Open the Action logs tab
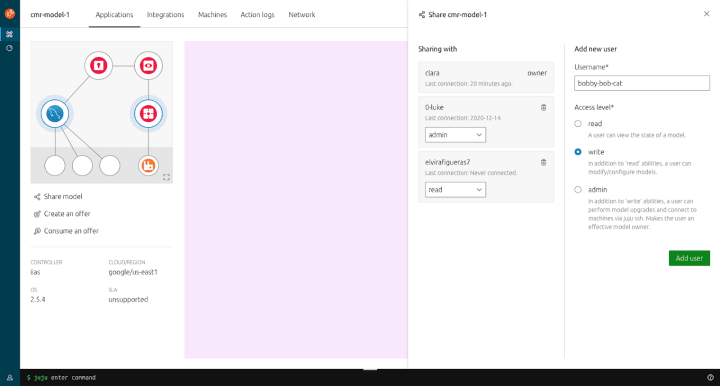This screenshot has height=386, width=720. tap(257, 15)
